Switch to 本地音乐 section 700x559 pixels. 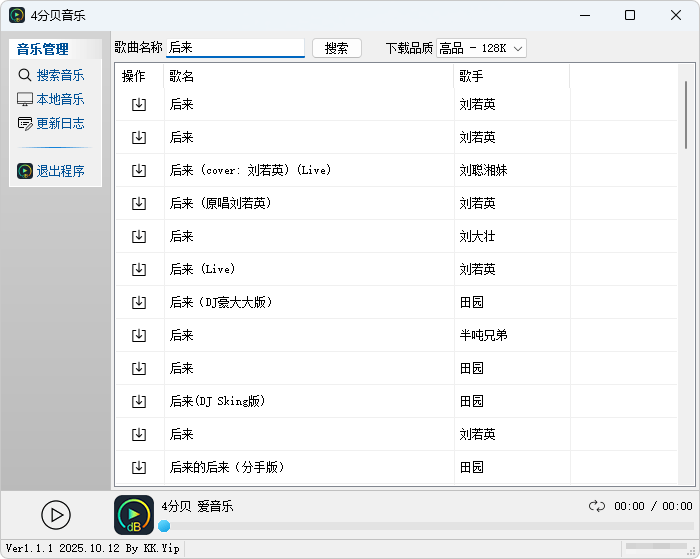(59, 99)
